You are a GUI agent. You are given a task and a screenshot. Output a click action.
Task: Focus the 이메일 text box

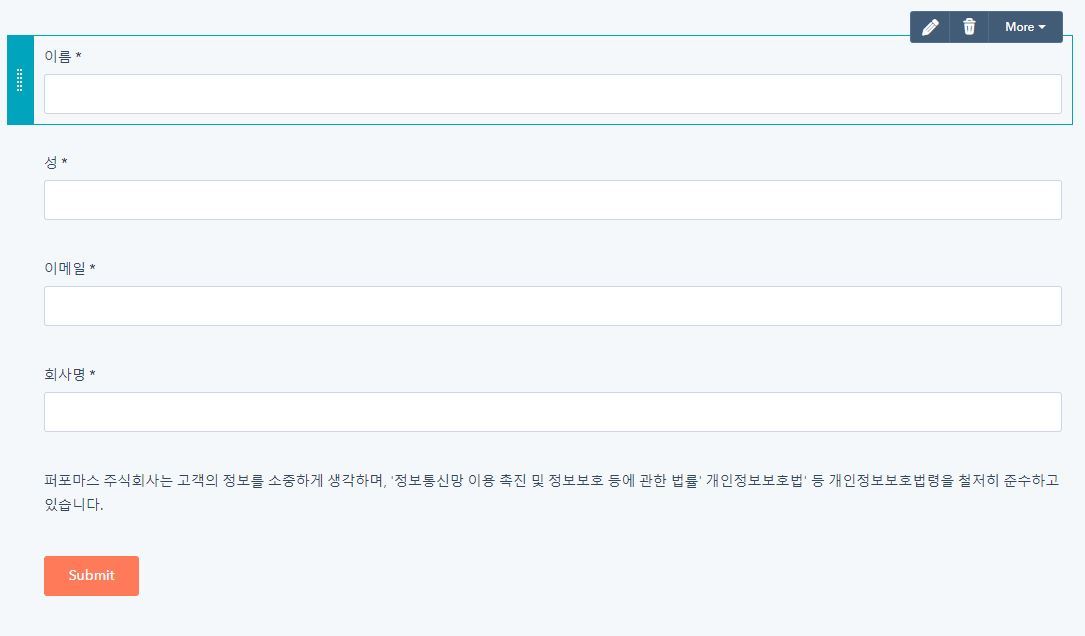point(553,306)
